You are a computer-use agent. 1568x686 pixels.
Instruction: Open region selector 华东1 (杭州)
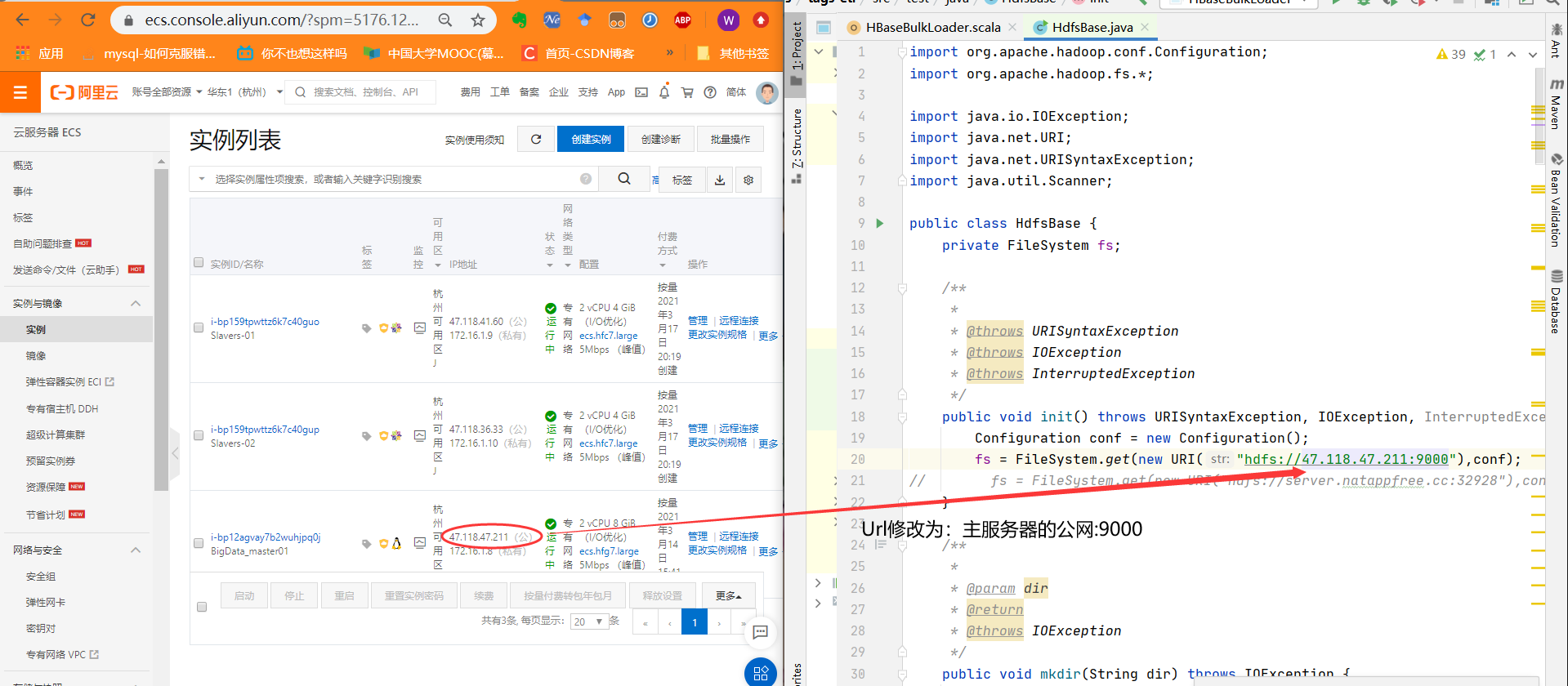244,92
